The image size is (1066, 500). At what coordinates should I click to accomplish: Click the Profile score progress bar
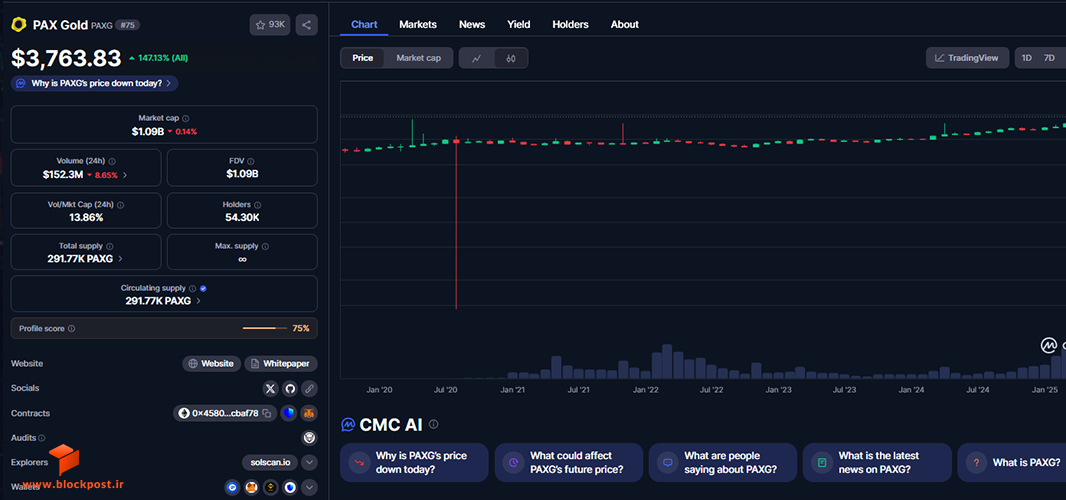265,329
